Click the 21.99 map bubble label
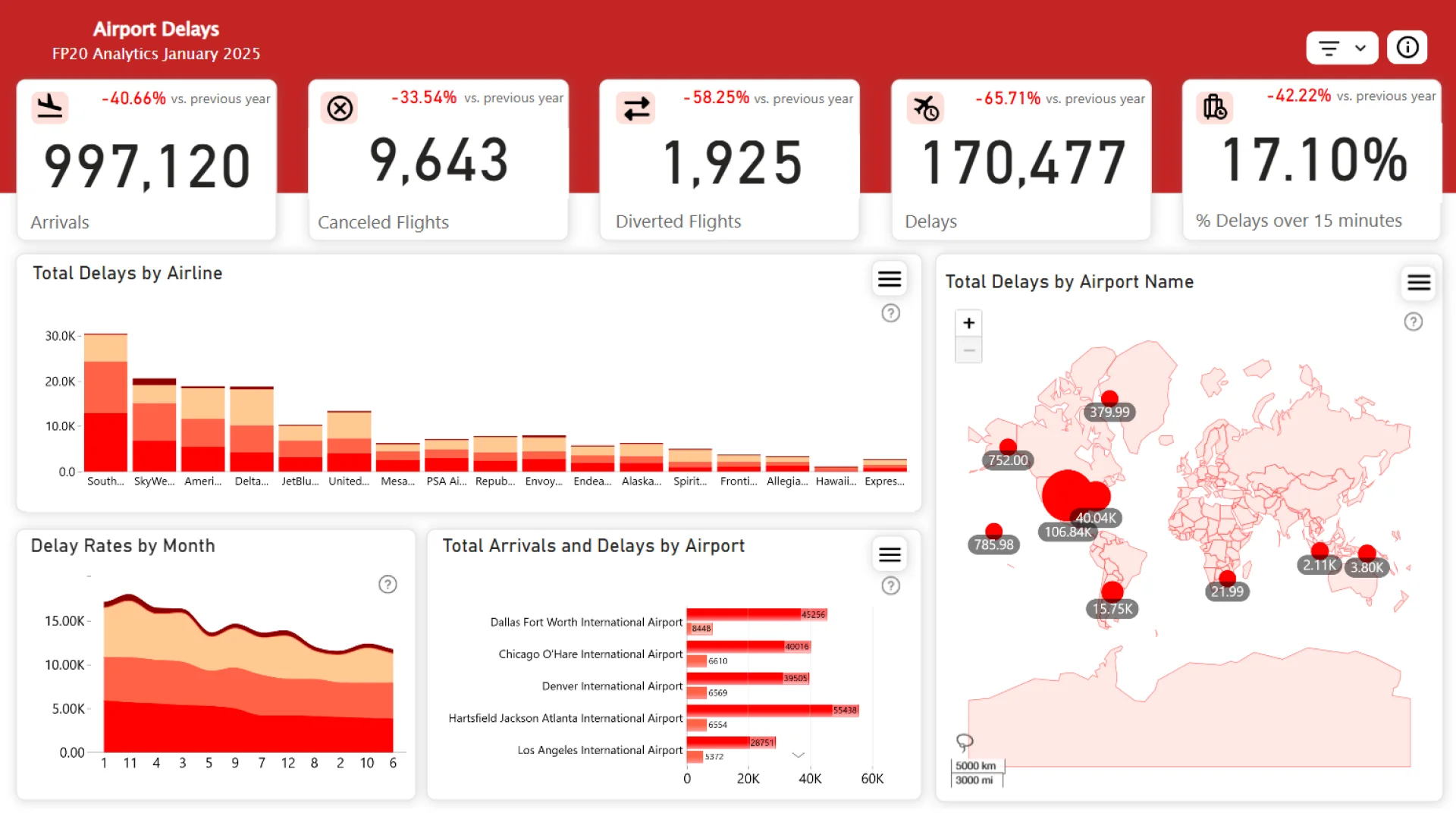 [1227, 592]
